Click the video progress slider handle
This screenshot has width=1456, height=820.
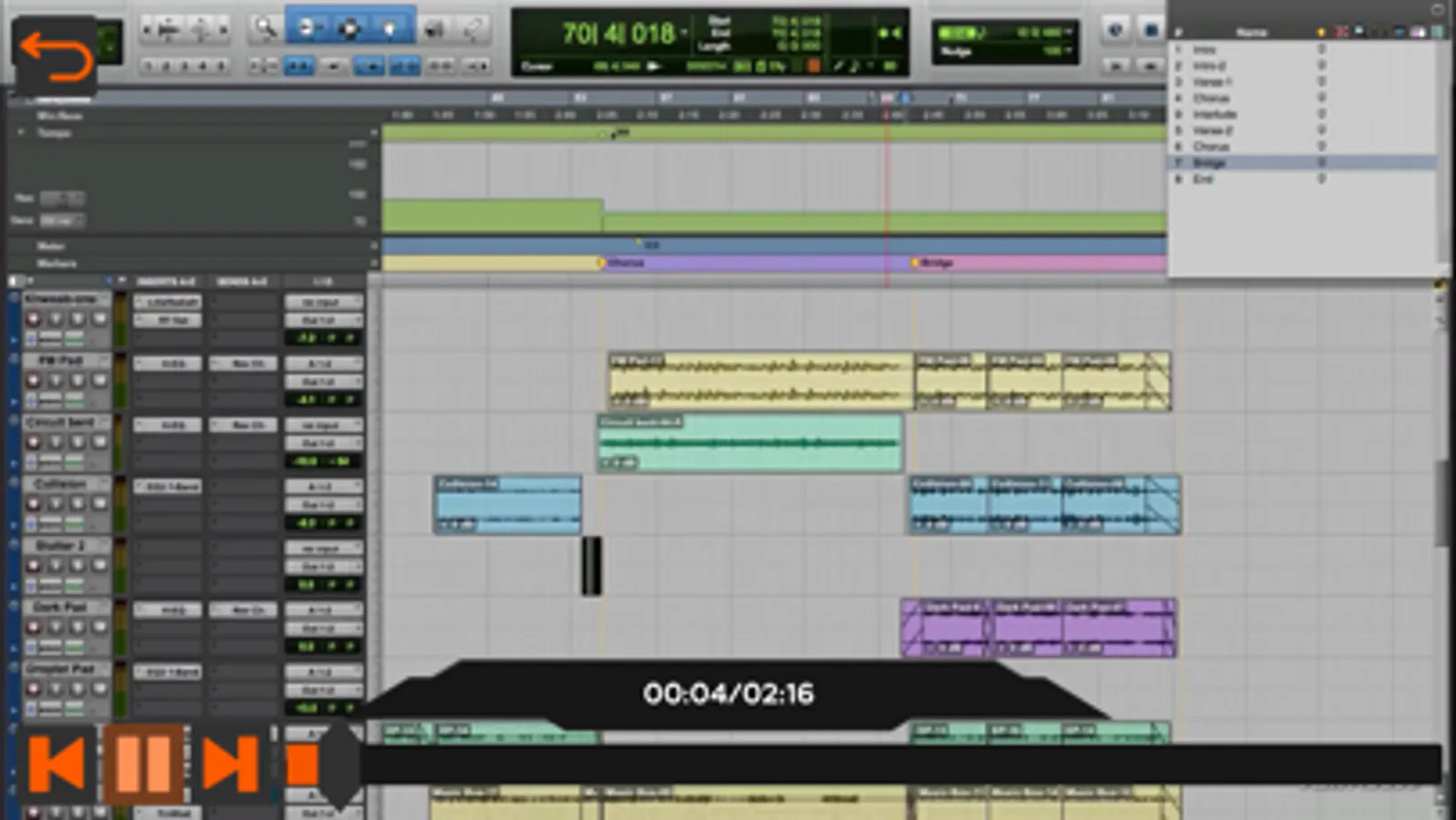tap(340, 764)
